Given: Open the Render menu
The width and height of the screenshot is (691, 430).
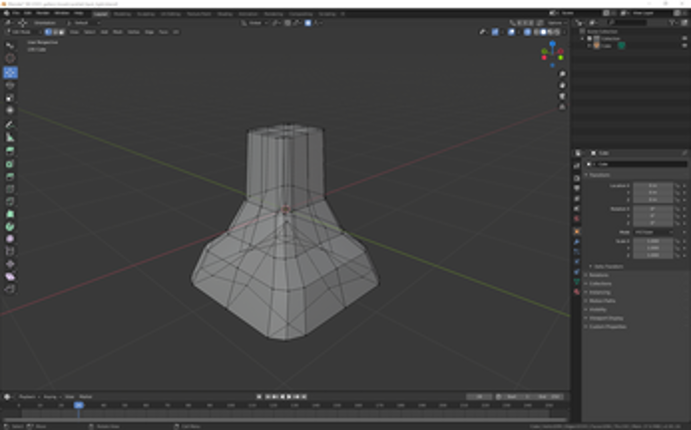Looking at the screenshot, I should (x=43, y=13).
